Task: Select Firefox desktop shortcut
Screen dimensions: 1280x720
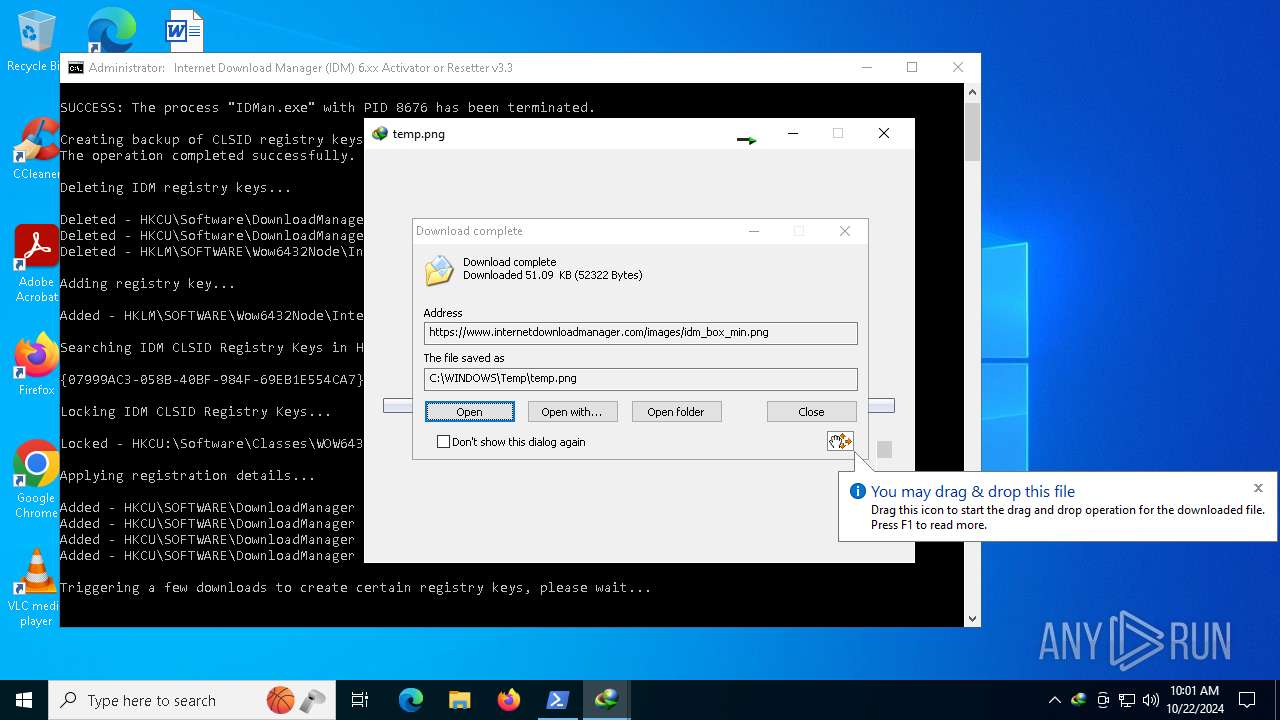Action: [x=36, y=364]
